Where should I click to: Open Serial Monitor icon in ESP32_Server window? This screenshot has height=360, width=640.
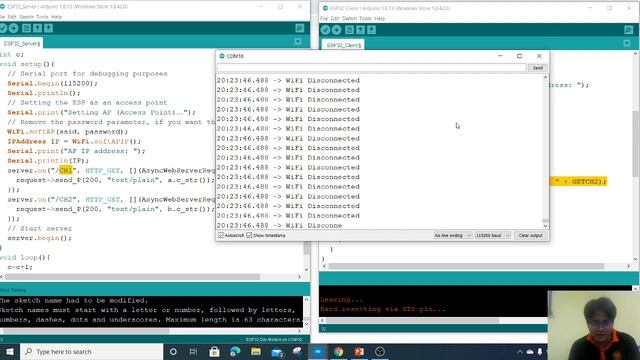pos(300,28)
